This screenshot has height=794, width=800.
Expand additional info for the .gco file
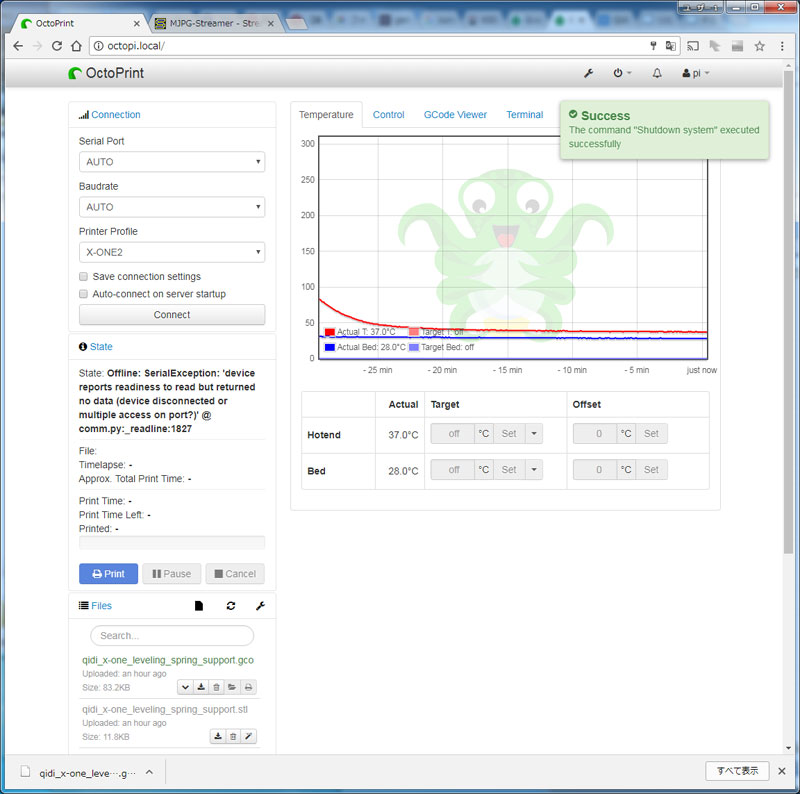(x=185, y=687)
